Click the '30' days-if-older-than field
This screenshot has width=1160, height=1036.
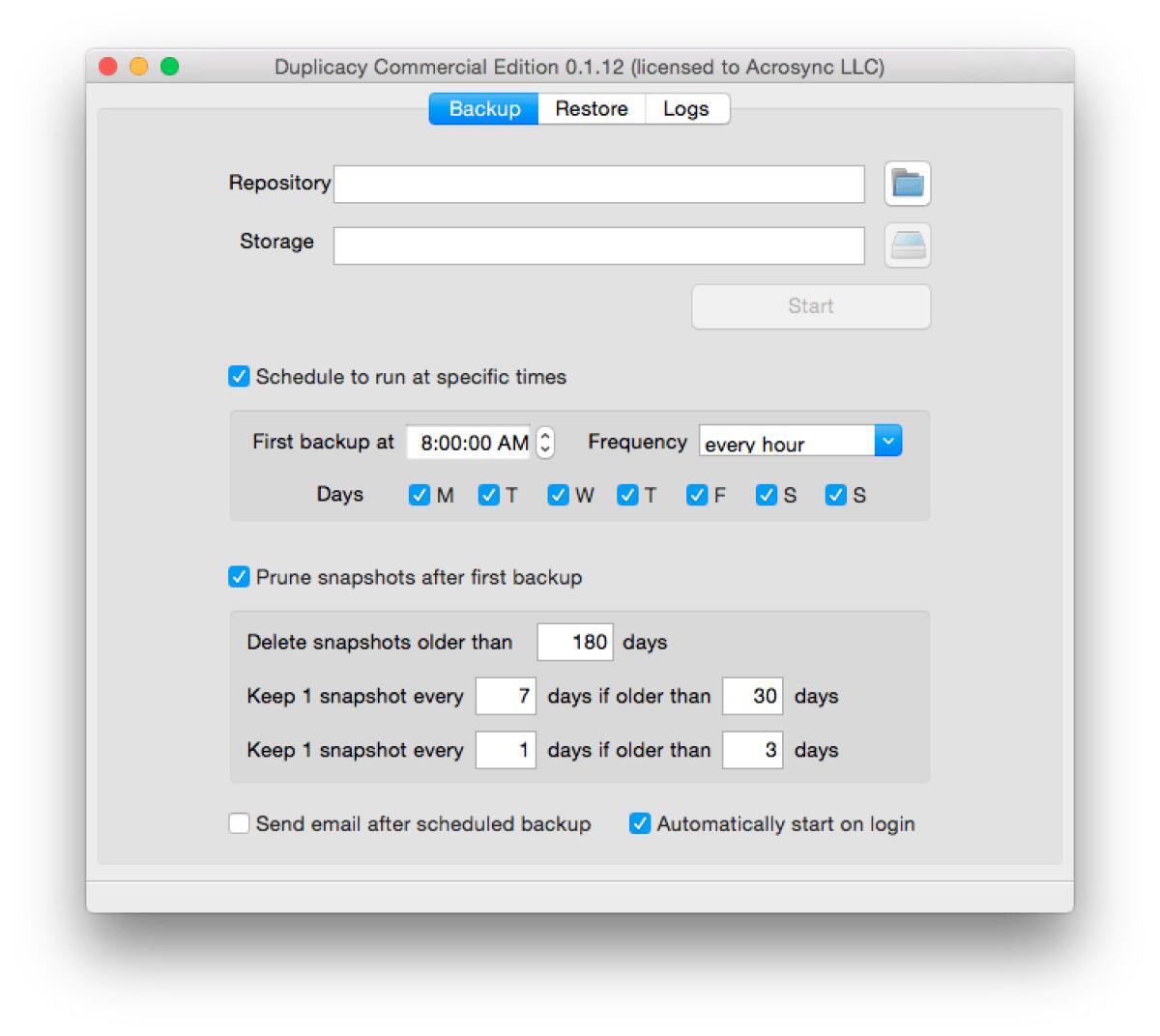point(753,696)
